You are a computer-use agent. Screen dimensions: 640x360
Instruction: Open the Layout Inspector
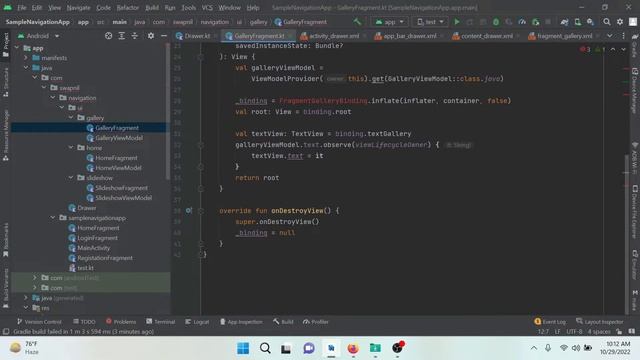[x=600, y=322]
